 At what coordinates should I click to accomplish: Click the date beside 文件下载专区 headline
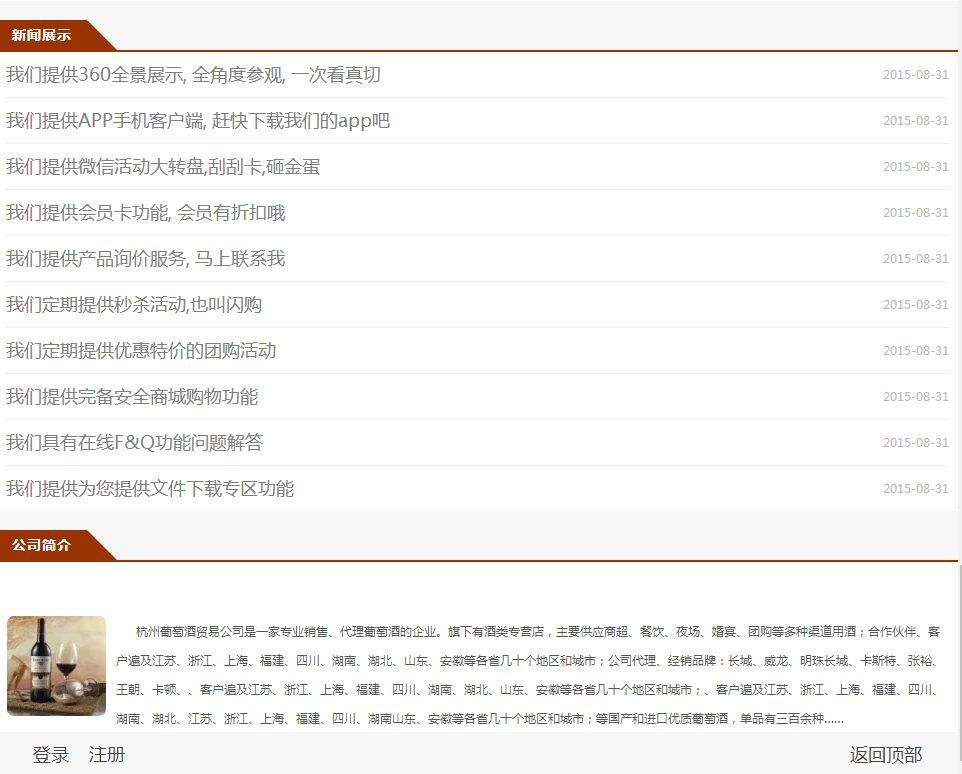tap(915, 489)
